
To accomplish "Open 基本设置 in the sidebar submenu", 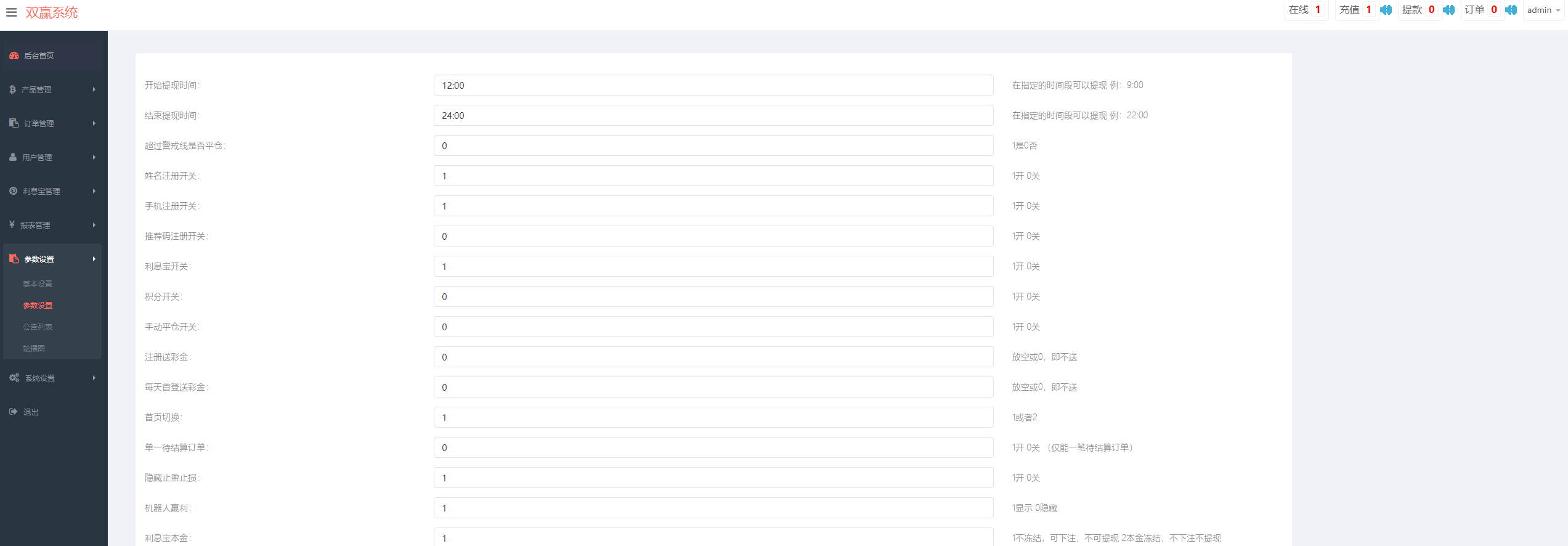I will pyautogui.click(x=38, y=284).
